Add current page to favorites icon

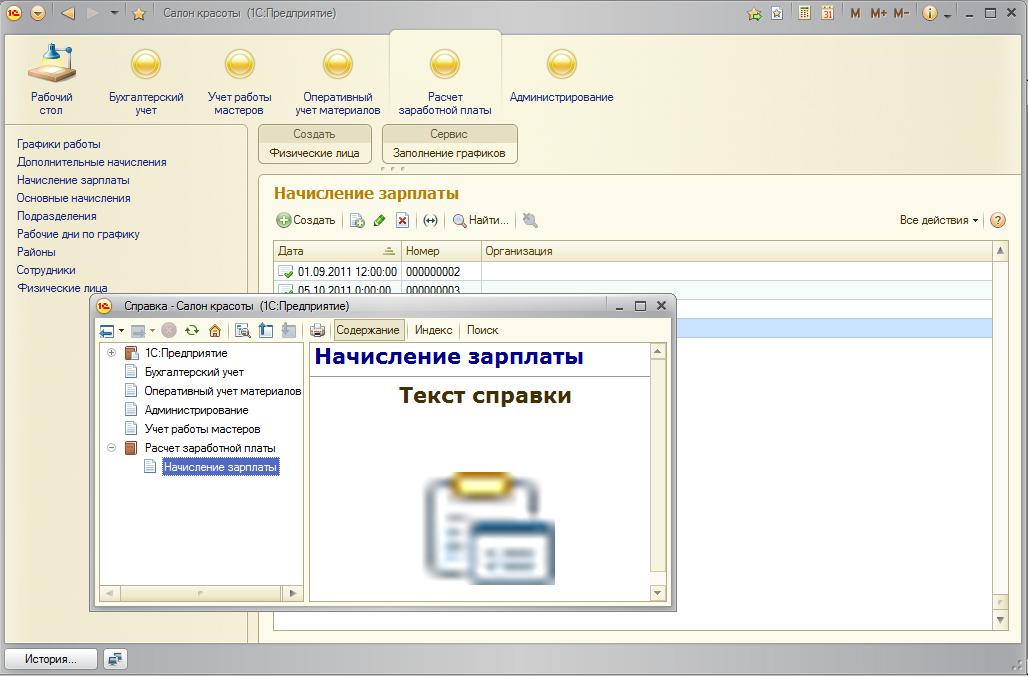[x=777, y=13]
